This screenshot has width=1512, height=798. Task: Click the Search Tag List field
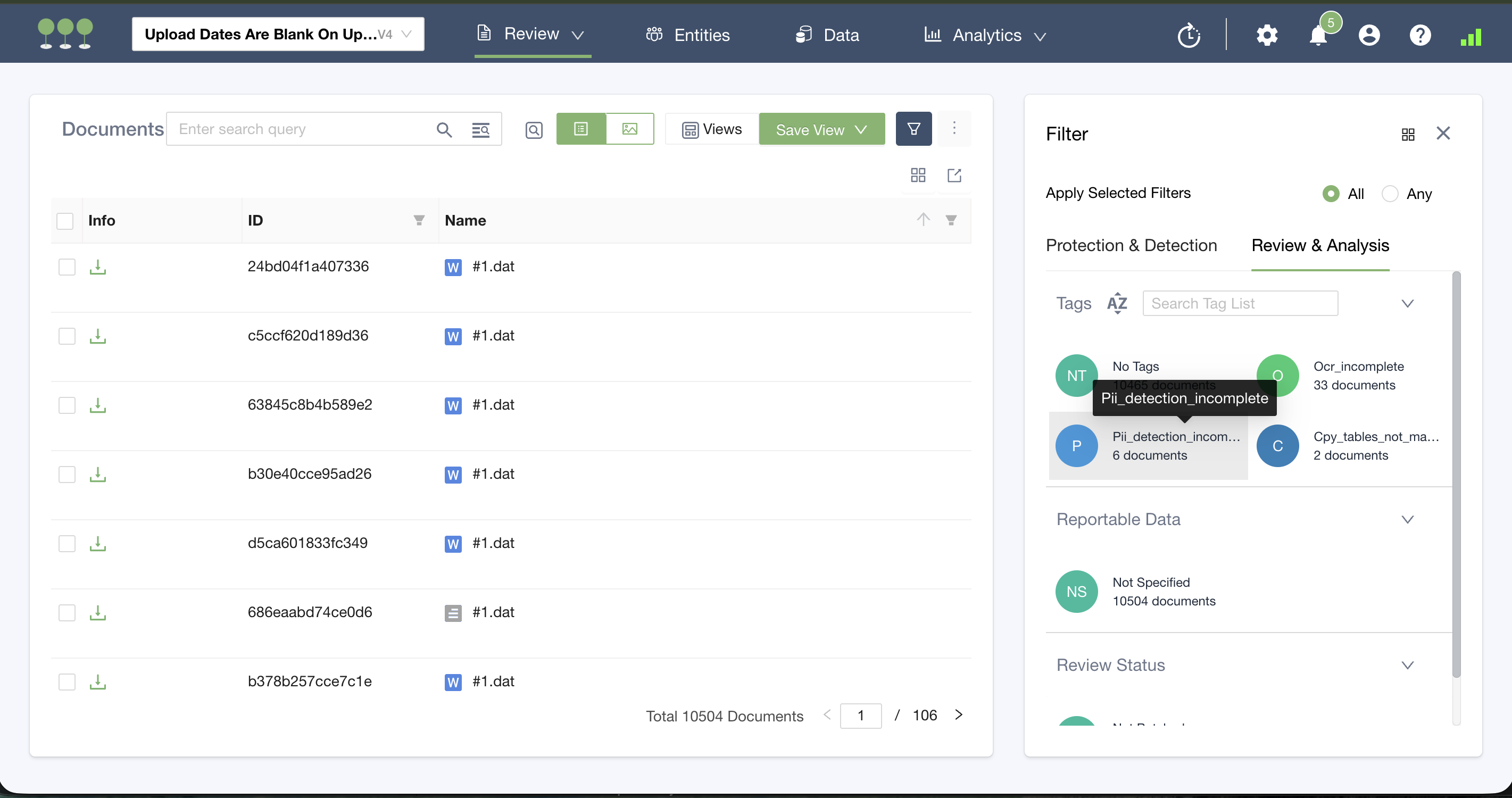click(1240, 303)
